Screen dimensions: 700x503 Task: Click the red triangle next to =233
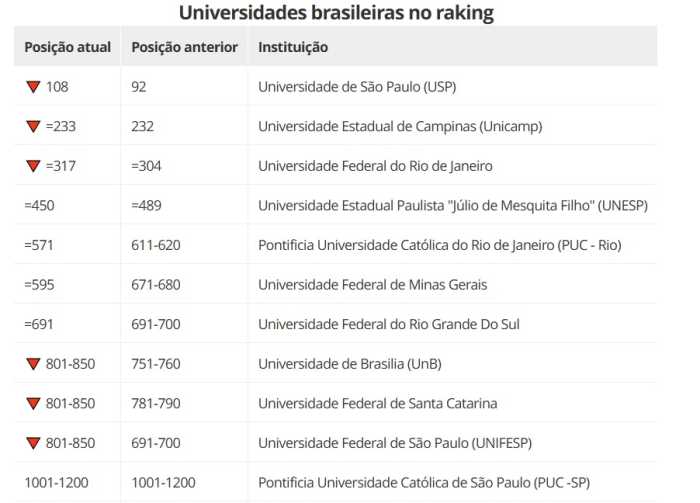tap(33, 126)
